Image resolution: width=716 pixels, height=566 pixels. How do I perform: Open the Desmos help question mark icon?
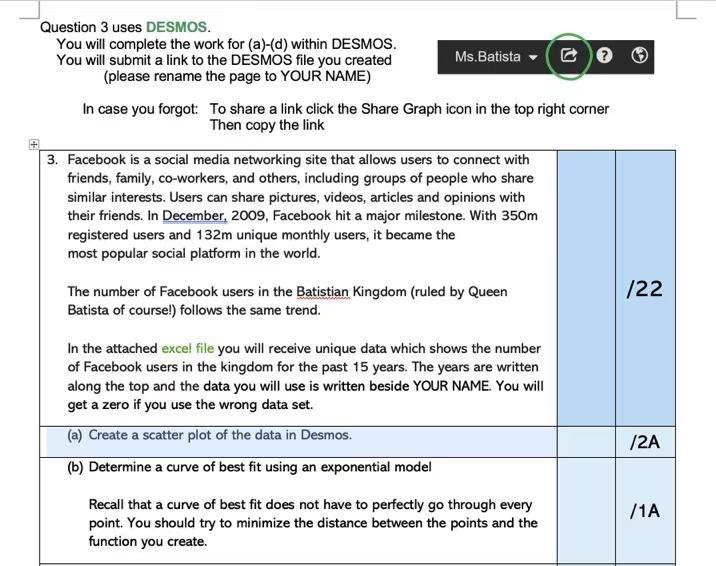click(x=604, y=56)
